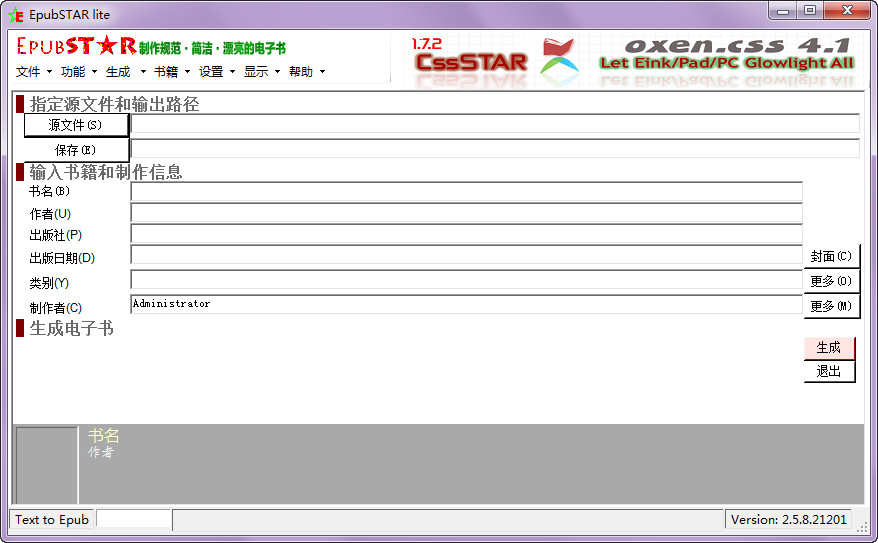Open the 生成 menu in menu bar
Image resolution: width=878 pixels, height=543 pixels.
coord(118,72)
